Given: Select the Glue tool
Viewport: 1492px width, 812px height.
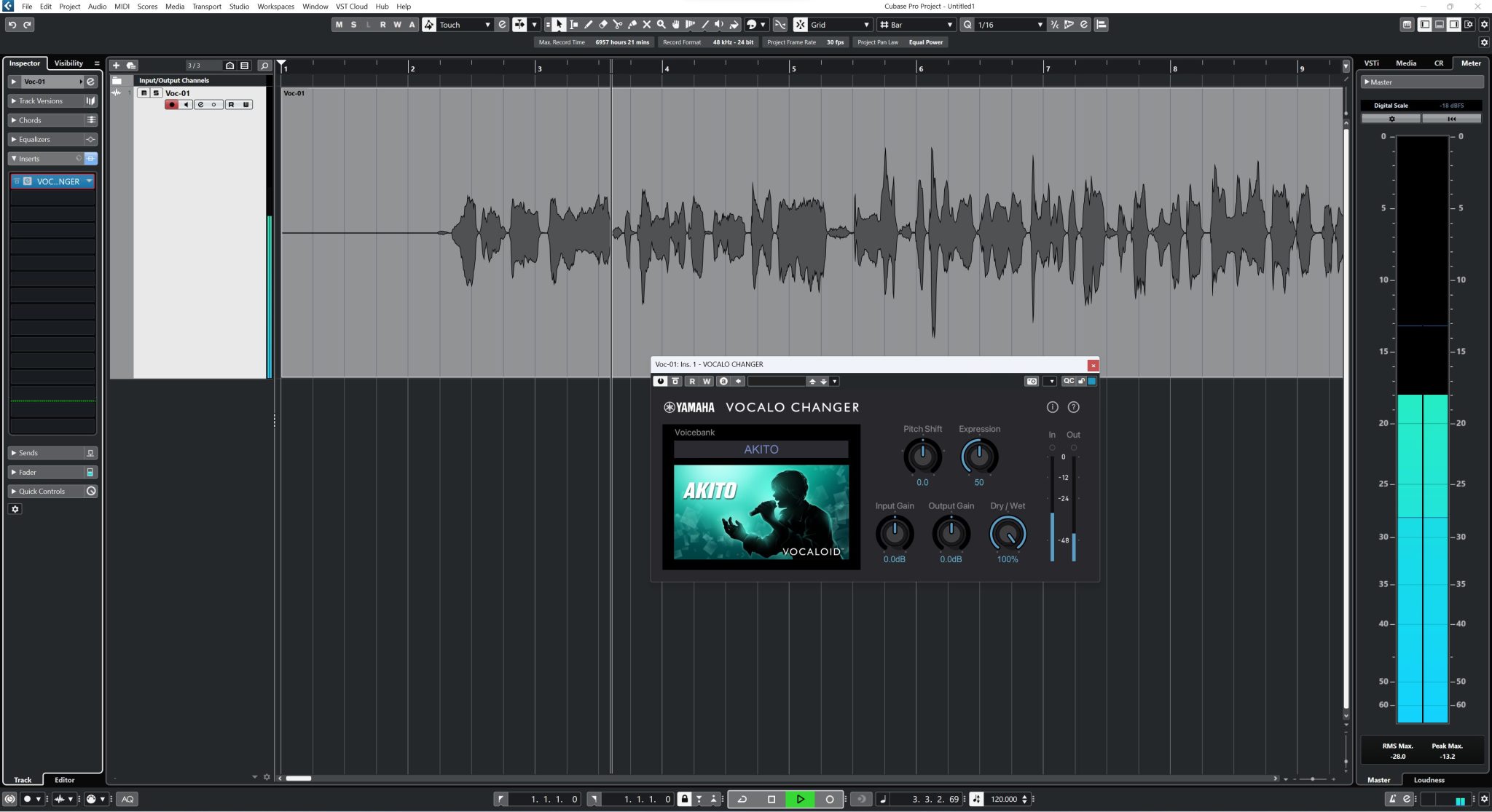Looking at the screenshot, I should [633, 24].
